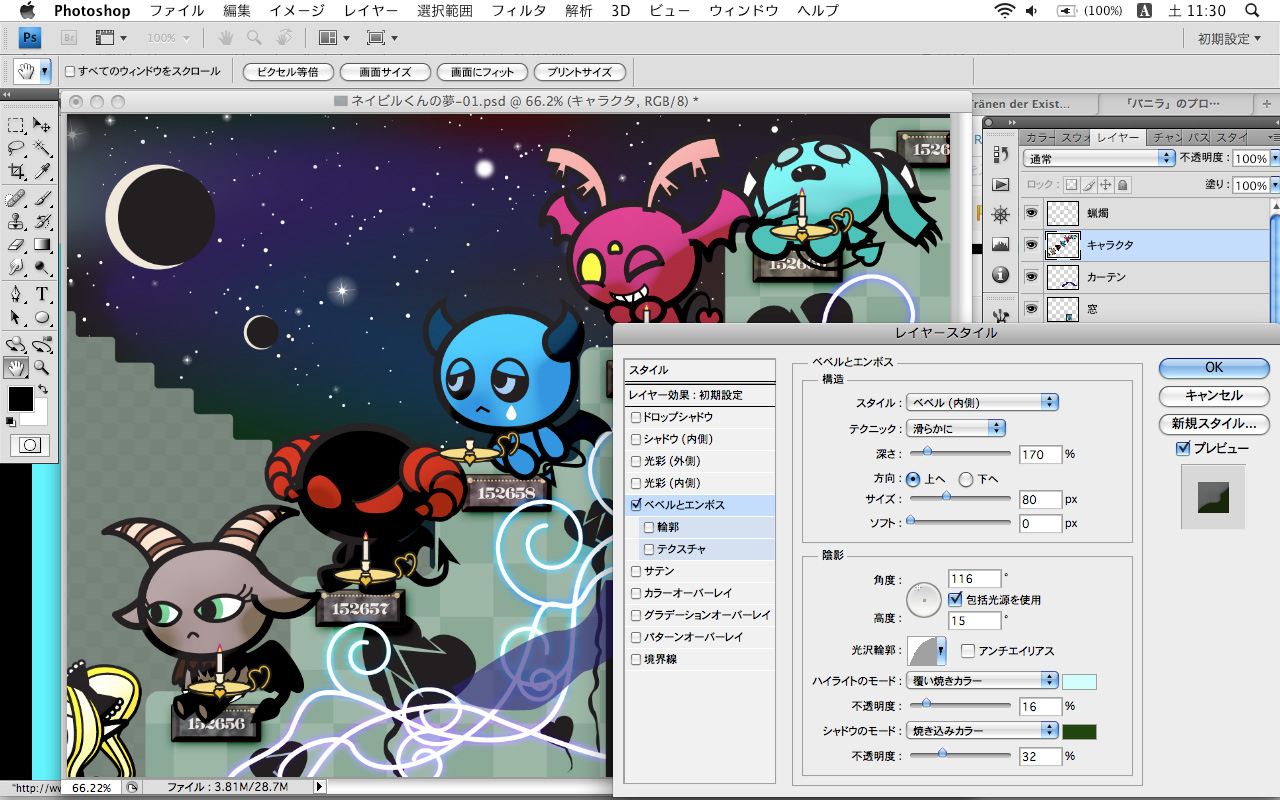Open the Histogram panel icon
The height and width of the screenshot is (800, 1280).
click(1000, 244)
